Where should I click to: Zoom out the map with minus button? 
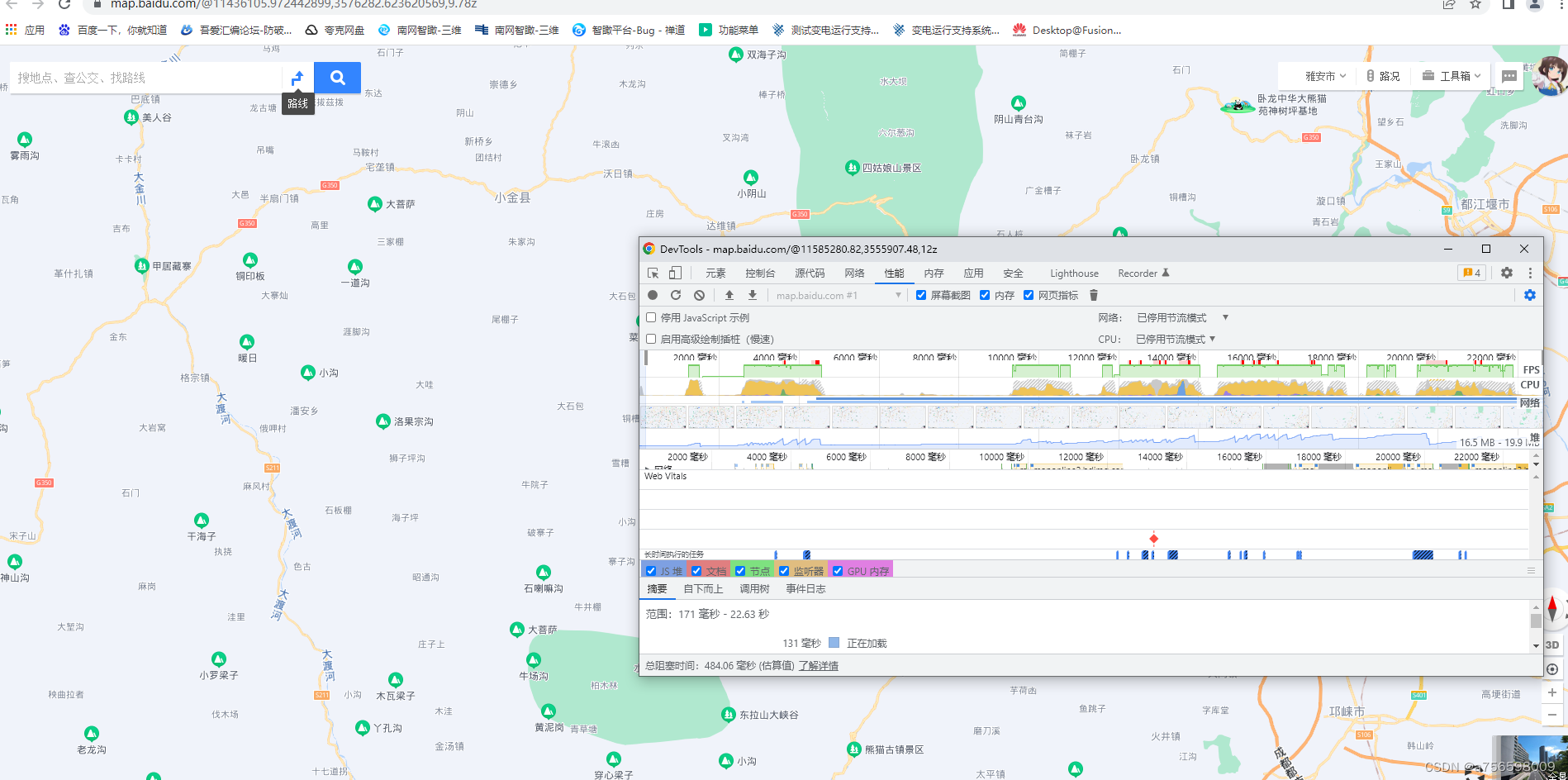pyautogui.click(x=1552, y=715)
